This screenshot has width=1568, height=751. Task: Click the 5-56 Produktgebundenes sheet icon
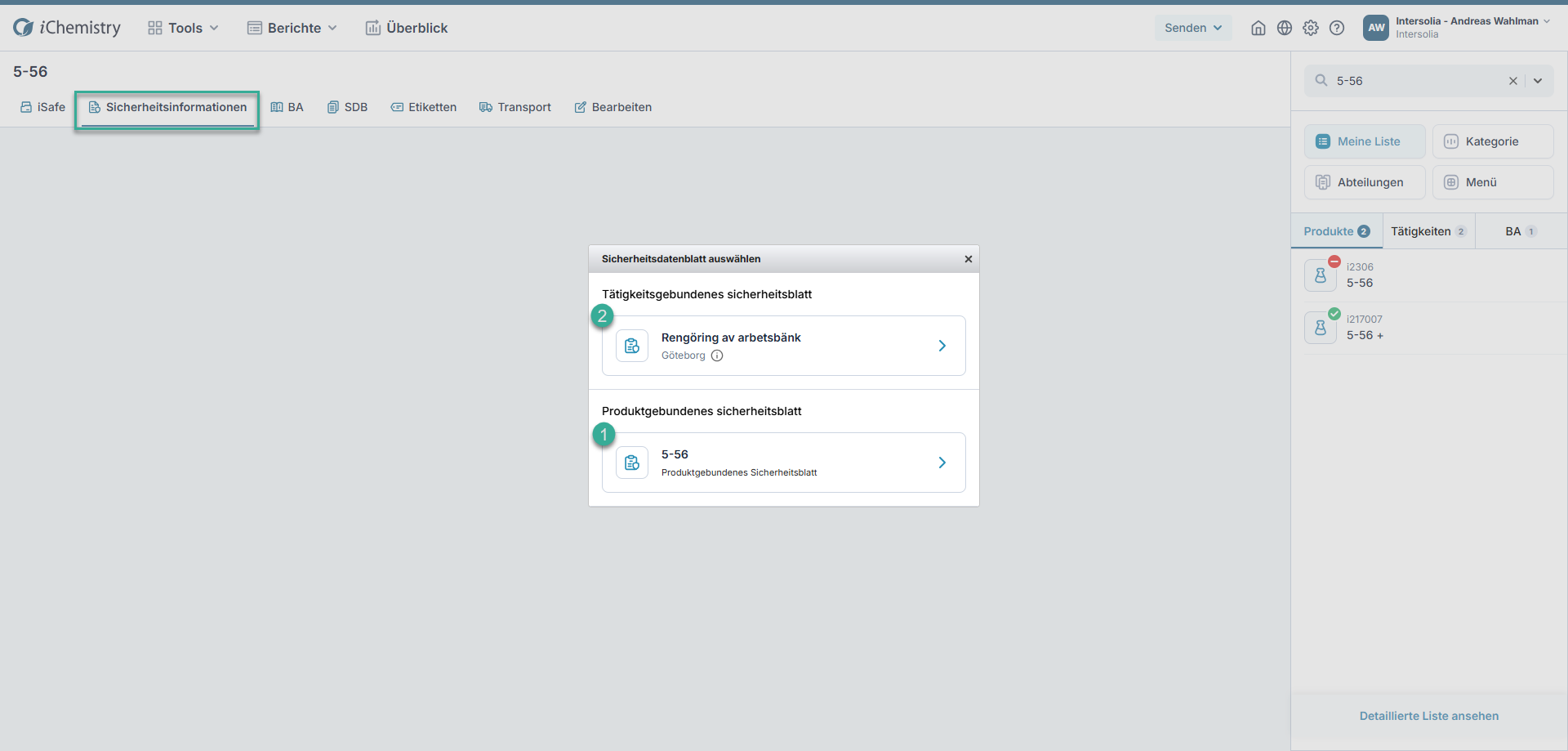(632, 463)
